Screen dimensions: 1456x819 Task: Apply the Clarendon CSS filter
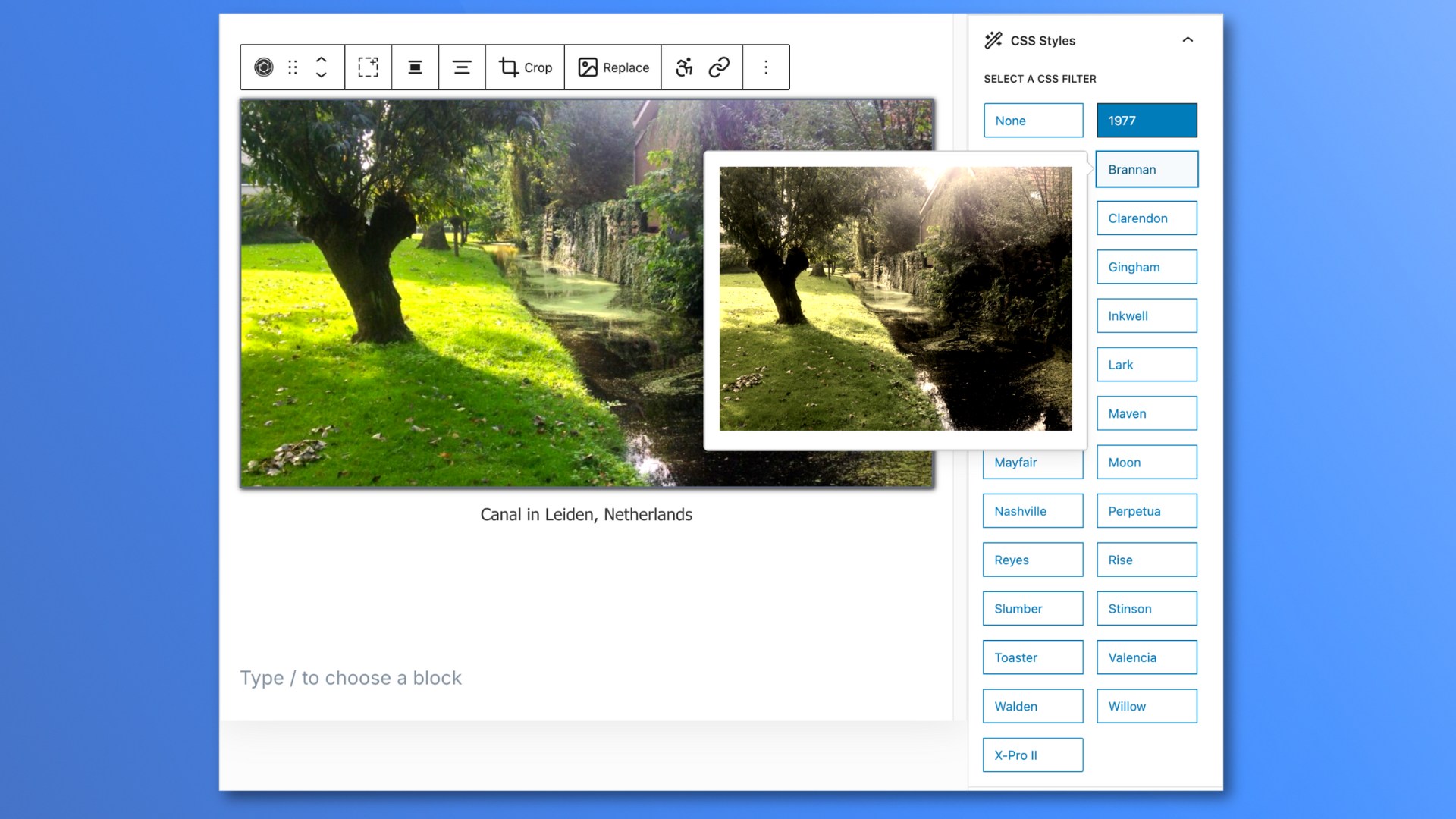pos(1146,218)
